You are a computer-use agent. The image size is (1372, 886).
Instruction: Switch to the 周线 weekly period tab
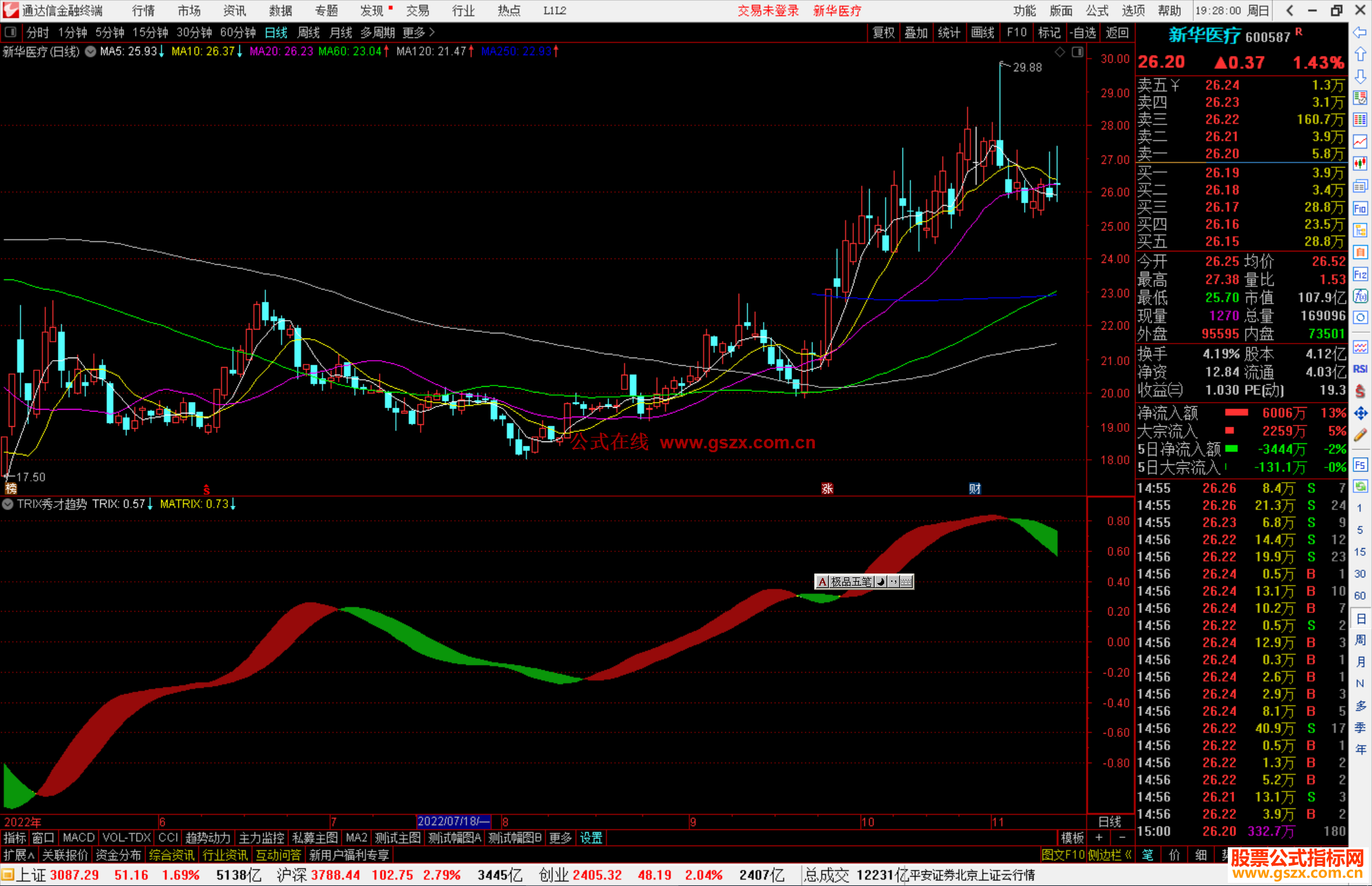tap(309, 32)
